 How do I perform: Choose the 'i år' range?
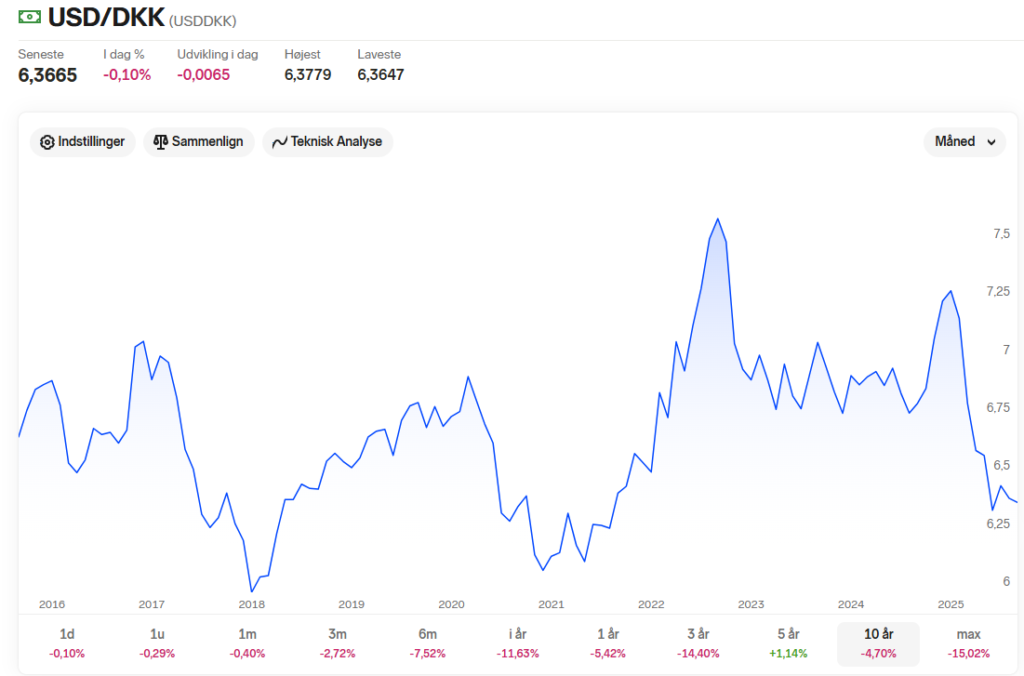[x=517, y=643]
